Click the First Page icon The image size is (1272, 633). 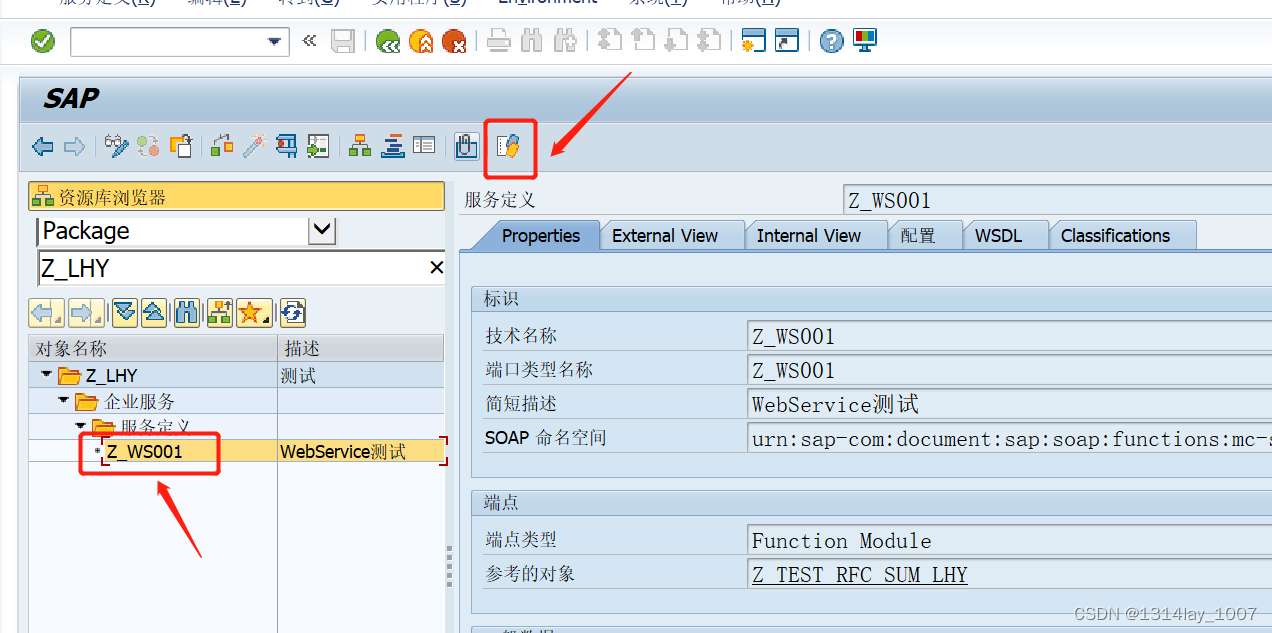609,41
